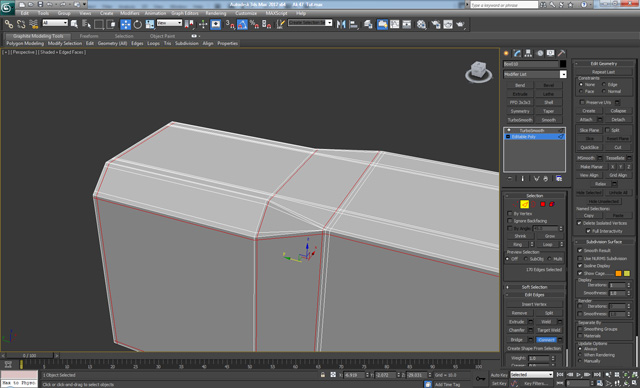Toggle Smooth Result checkbox
The width and height of the screenshot is (640, 388).
pyautogui.click(x=580, y=250)
